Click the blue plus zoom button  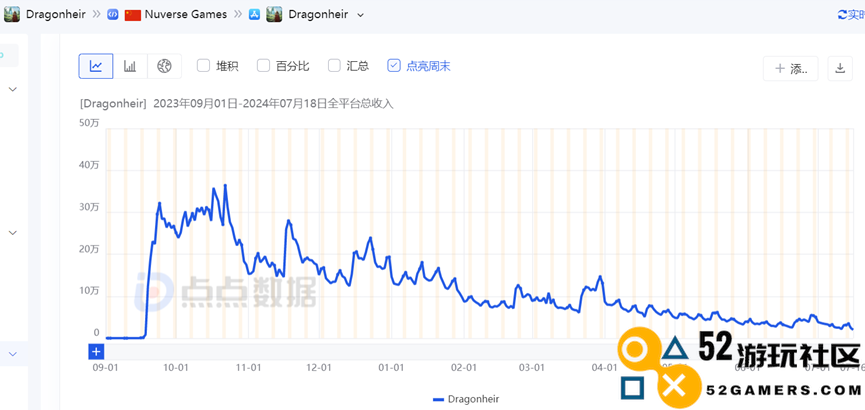pyautogui.click(x=96, y=352)
